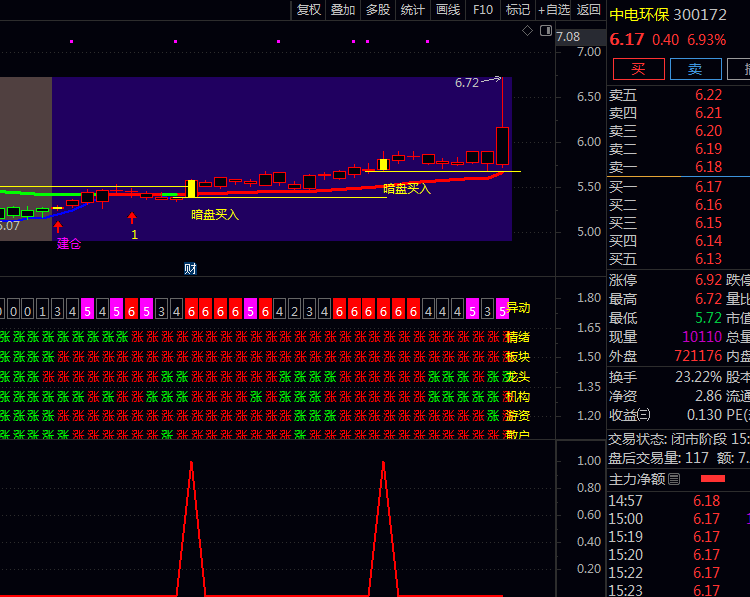Add stock via +自选 button
This screenshot has height=597, width=750.
(554, 9)
